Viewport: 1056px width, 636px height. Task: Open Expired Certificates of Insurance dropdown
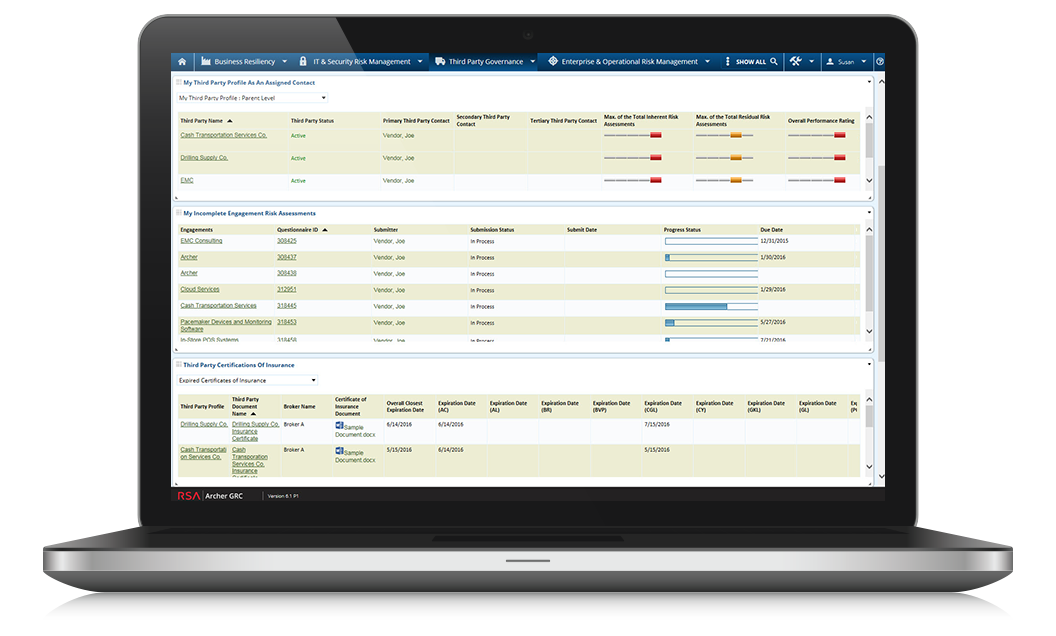[247, 380]
